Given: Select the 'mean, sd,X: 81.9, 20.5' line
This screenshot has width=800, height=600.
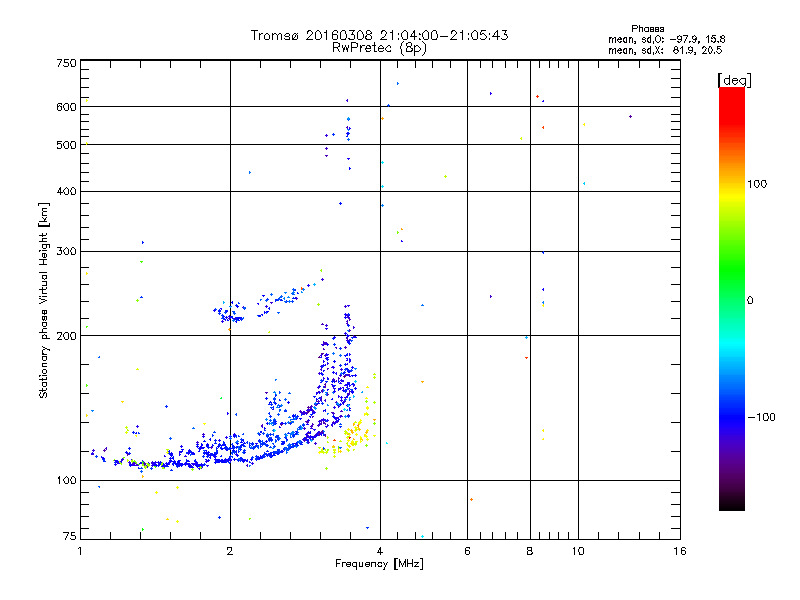Looking at the screenshot, I should [x=665, y=50].
